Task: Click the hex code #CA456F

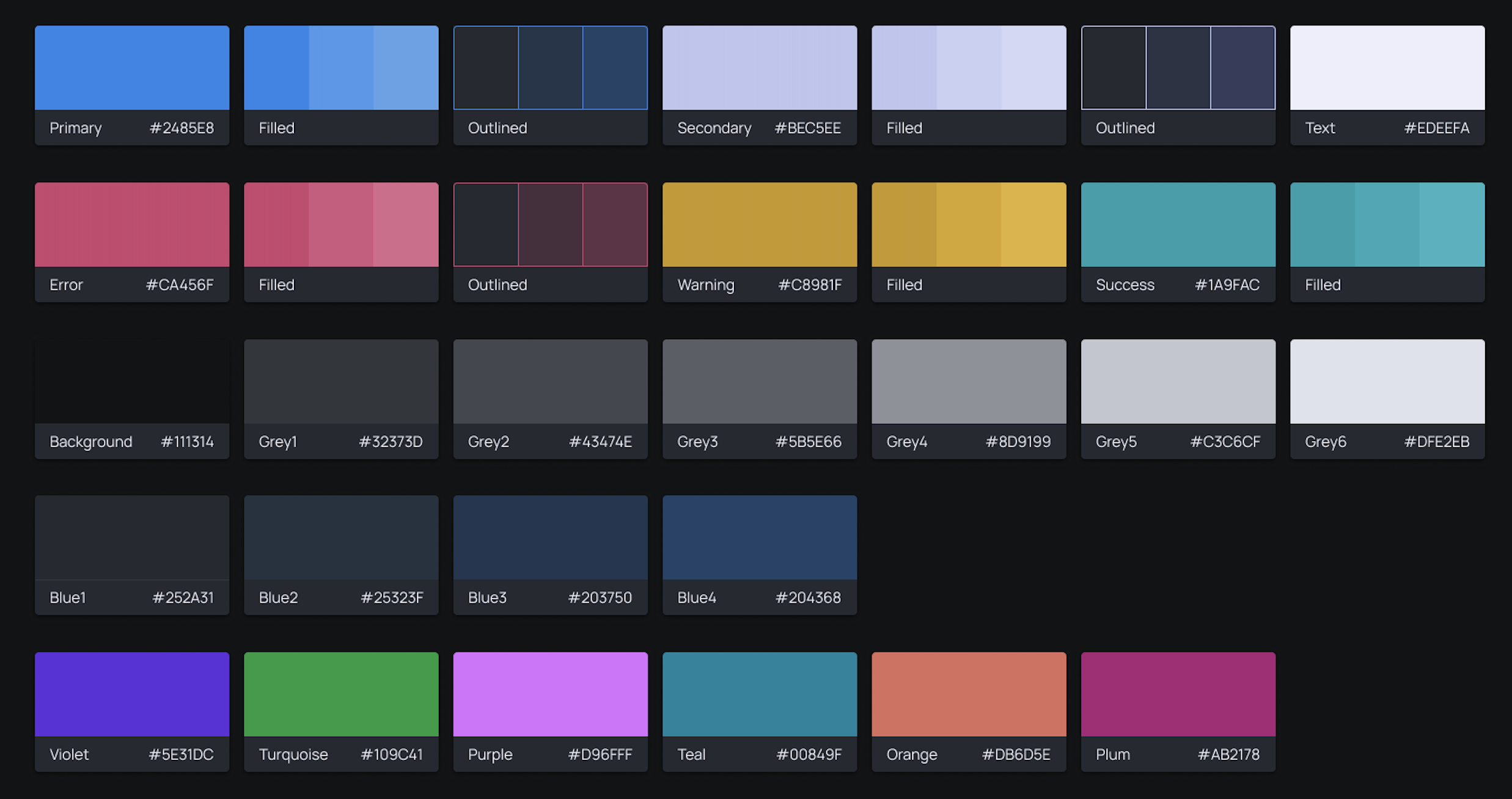Action: pos(180,285)
